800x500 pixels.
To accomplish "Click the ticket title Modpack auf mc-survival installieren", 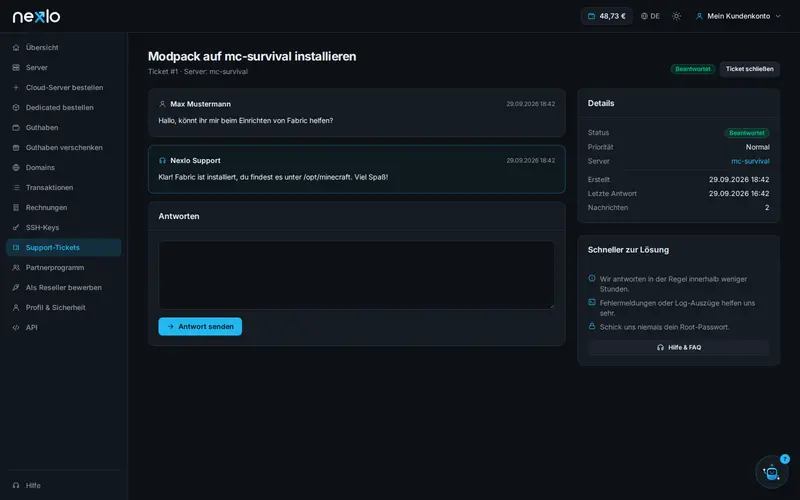I will pyautogui.click(x=252, y=56).
